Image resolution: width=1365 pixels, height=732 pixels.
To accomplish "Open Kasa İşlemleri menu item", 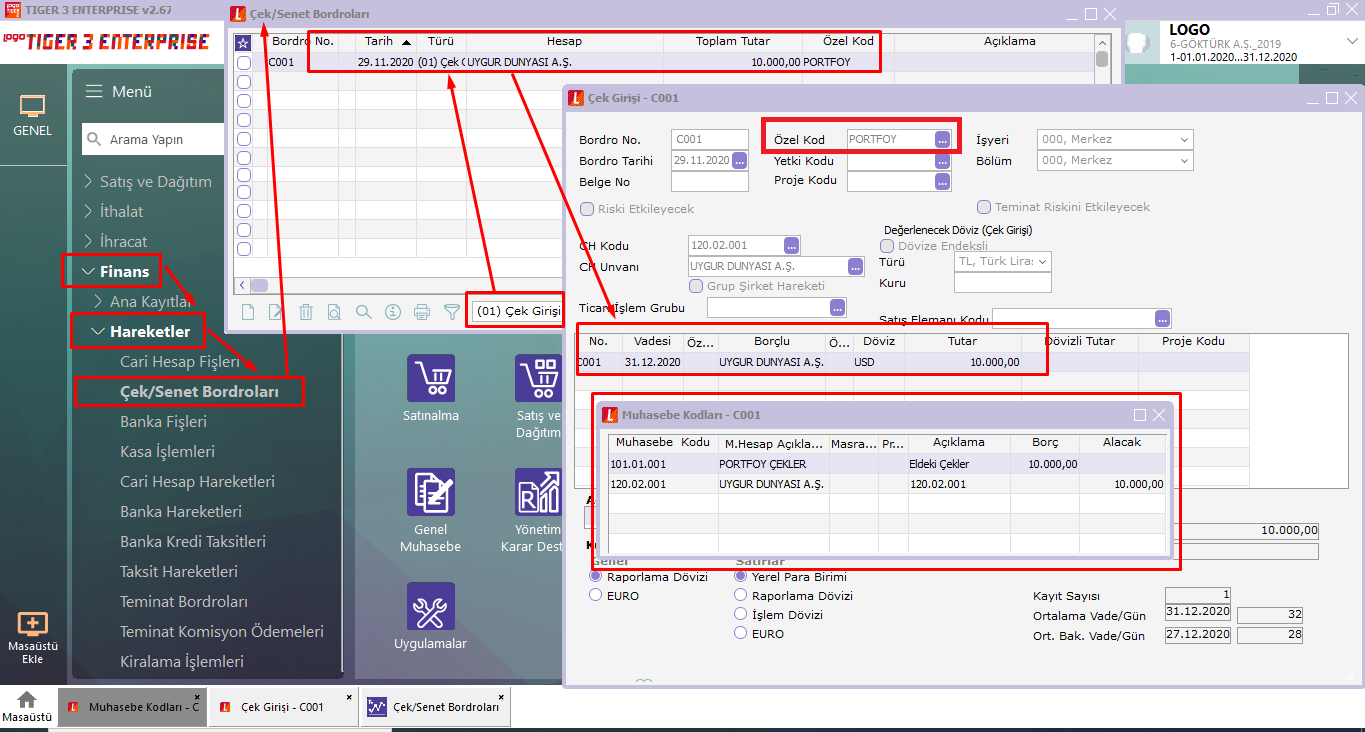I will pyautogui.click(x=168, y=452).
